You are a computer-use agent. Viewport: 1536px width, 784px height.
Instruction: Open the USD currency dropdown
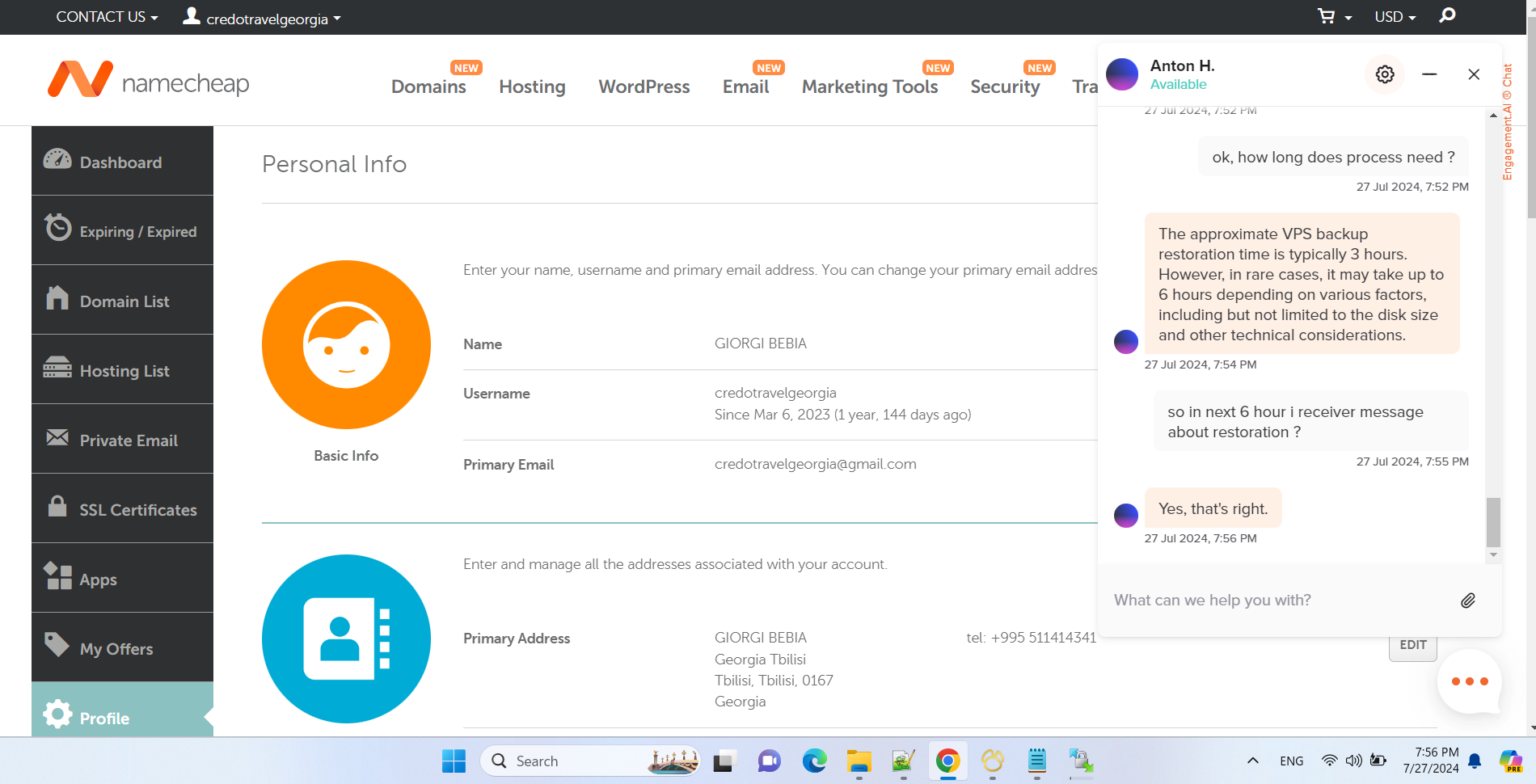tap(1395, 17)
